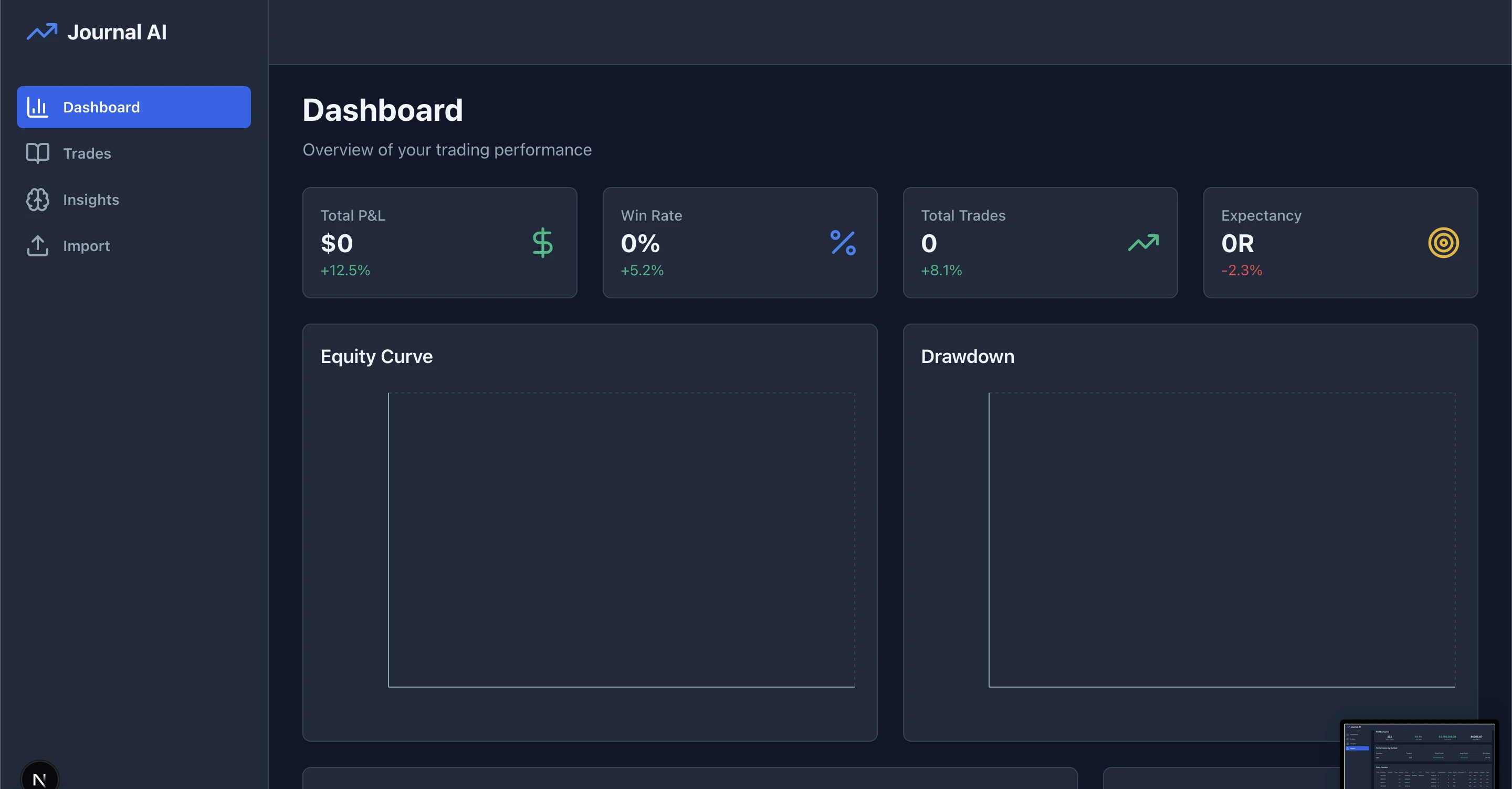Image resolution: width=1512 pixels, height=789 pixels.
Task: Click the Dashboard bar chart icon
Action: pyautogui.click(x=38, y=107)
